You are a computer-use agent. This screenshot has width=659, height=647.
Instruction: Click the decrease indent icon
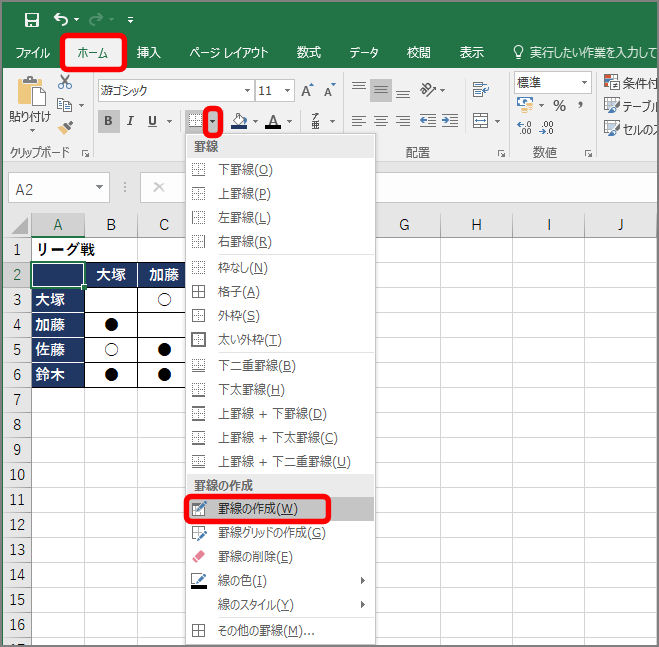428,121
